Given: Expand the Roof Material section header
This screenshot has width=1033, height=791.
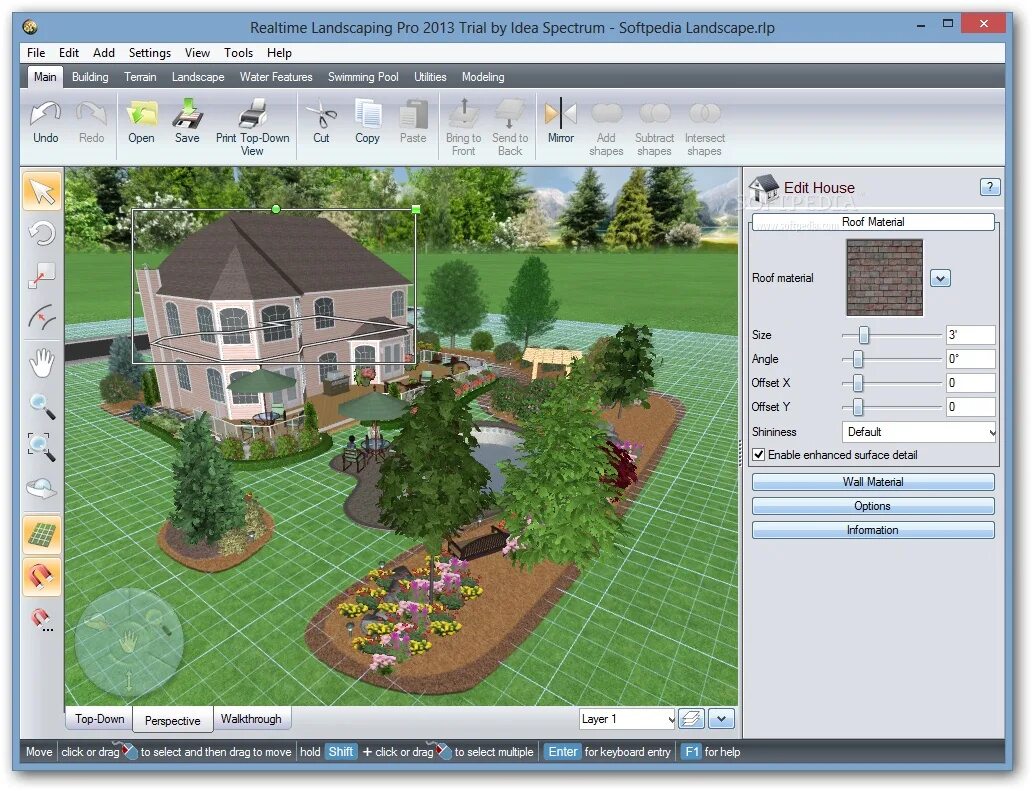Looking at the screenshot, I should pyautogui.click(x=873, y=222).
